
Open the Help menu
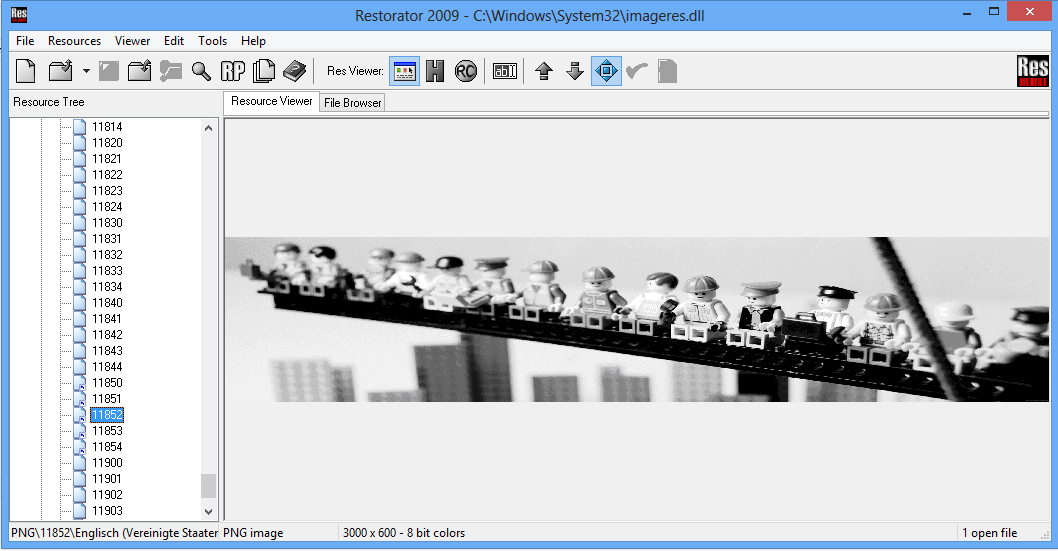click(253, 40)
